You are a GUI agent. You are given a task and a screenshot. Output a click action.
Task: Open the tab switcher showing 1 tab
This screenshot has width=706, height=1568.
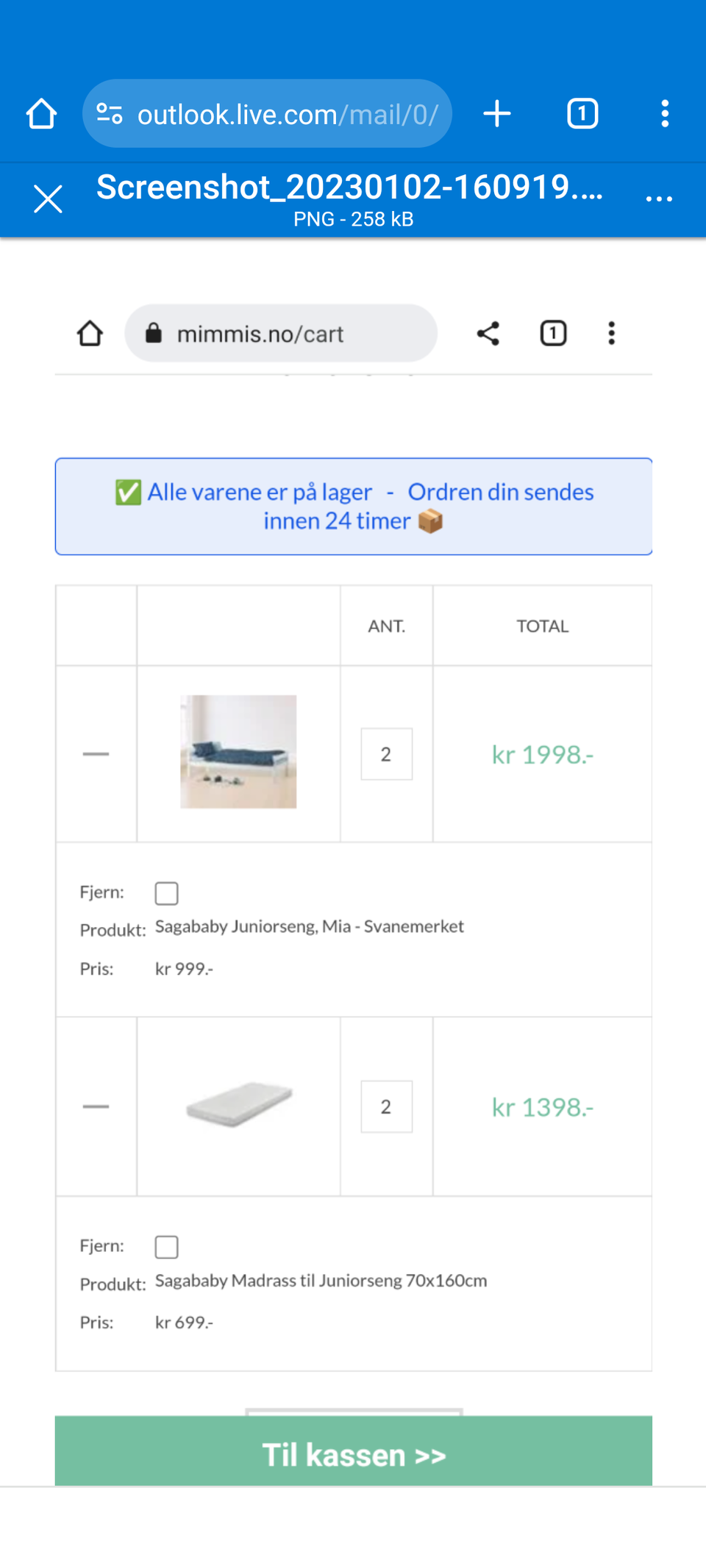coord(582,114)
